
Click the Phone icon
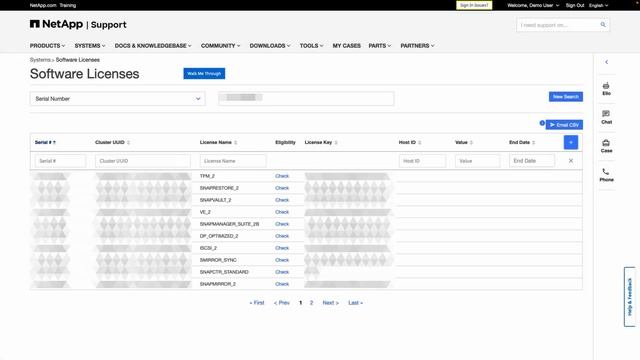tap(606, 175)
